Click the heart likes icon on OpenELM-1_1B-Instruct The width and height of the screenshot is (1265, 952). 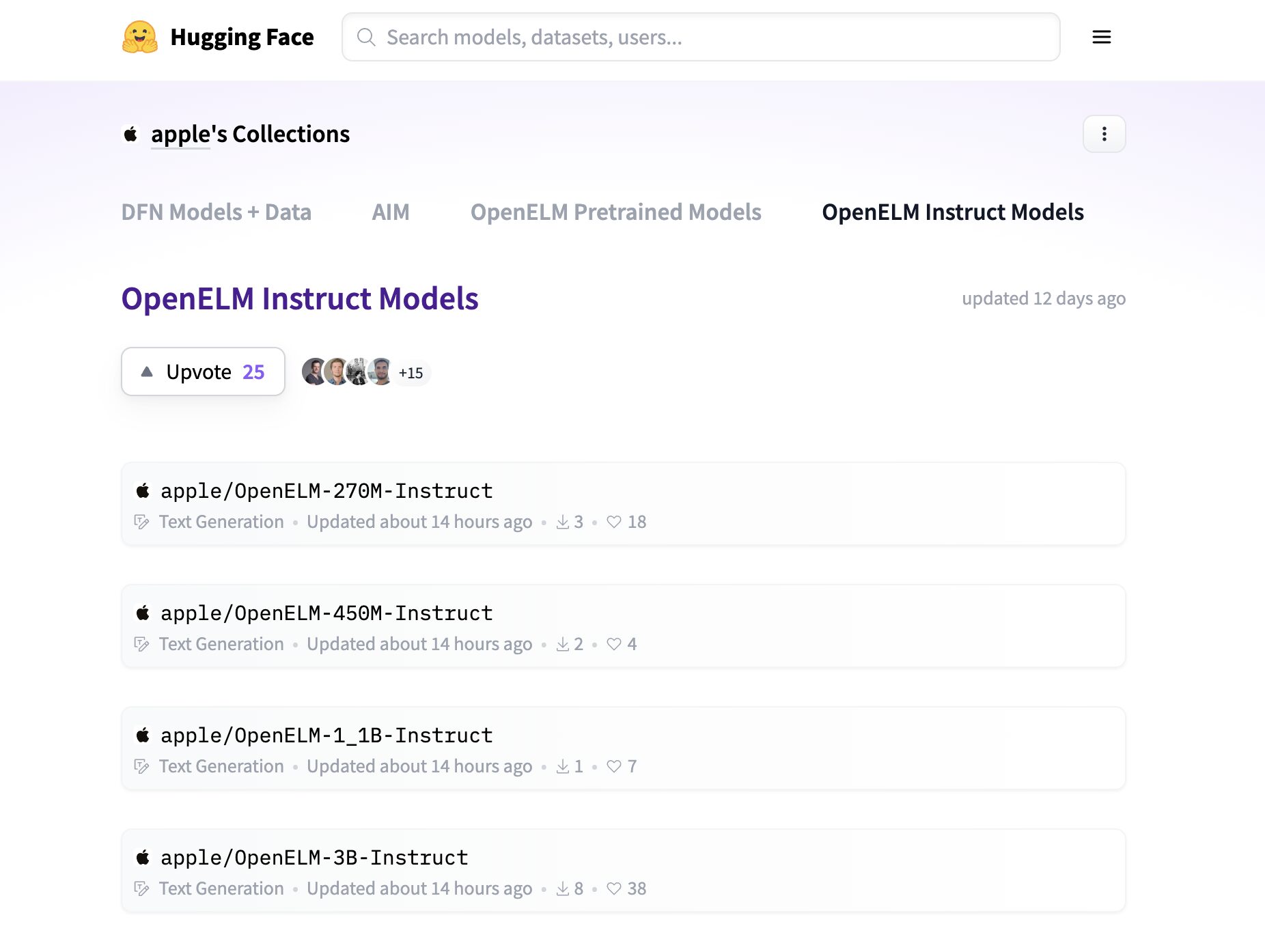(x=614, y=766)
